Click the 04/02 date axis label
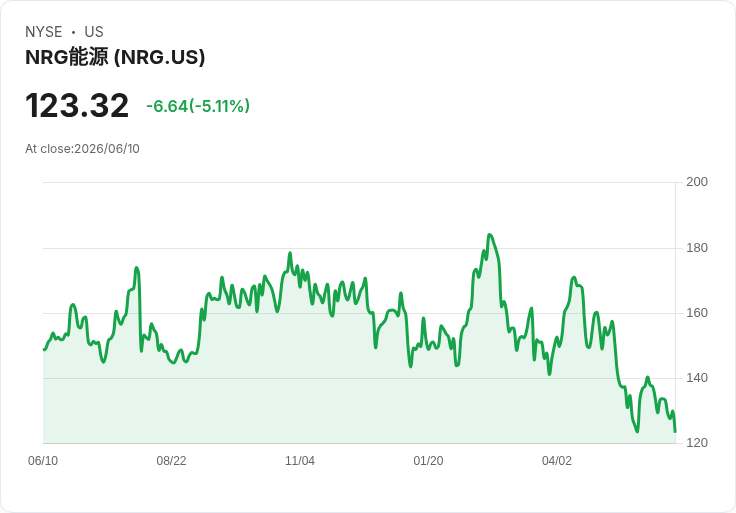The image size is (736, 513). coord(557,461)
